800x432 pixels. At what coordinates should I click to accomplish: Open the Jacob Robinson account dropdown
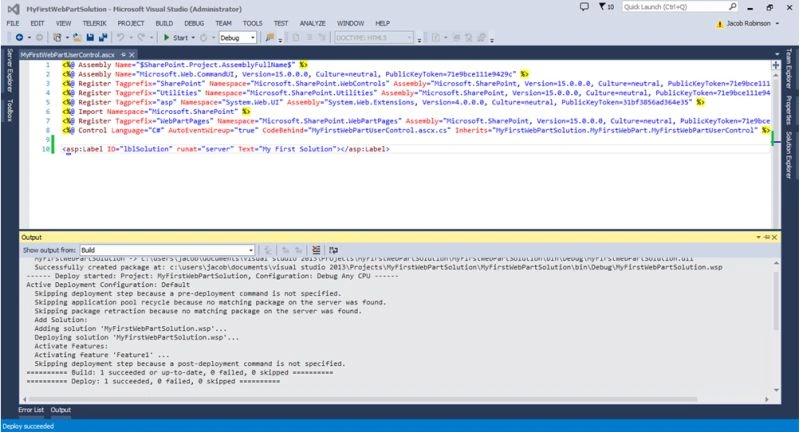tap(753, 23)
